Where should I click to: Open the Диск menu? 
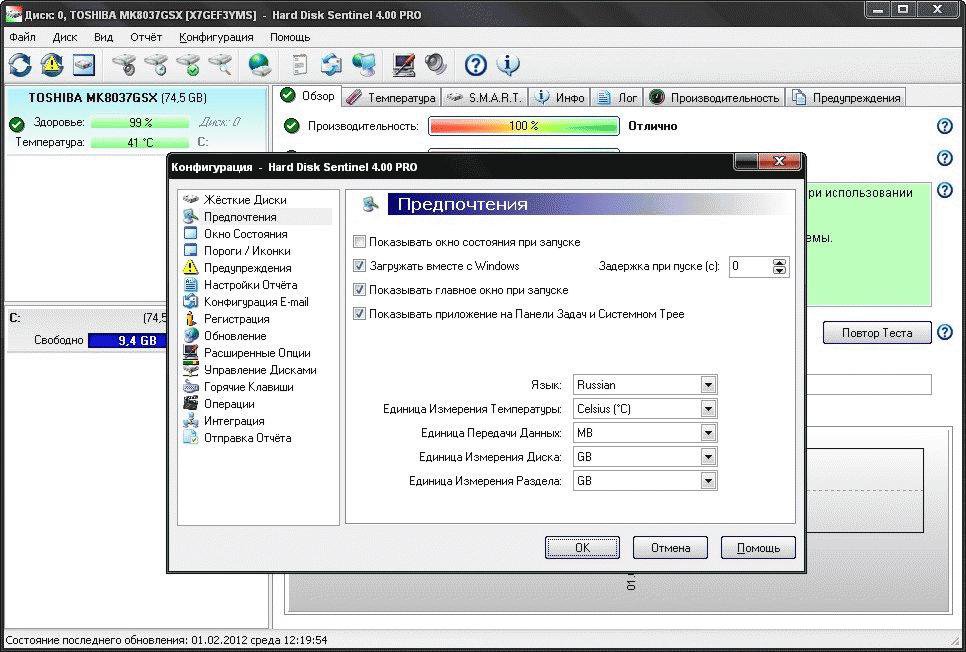point(65,37)
